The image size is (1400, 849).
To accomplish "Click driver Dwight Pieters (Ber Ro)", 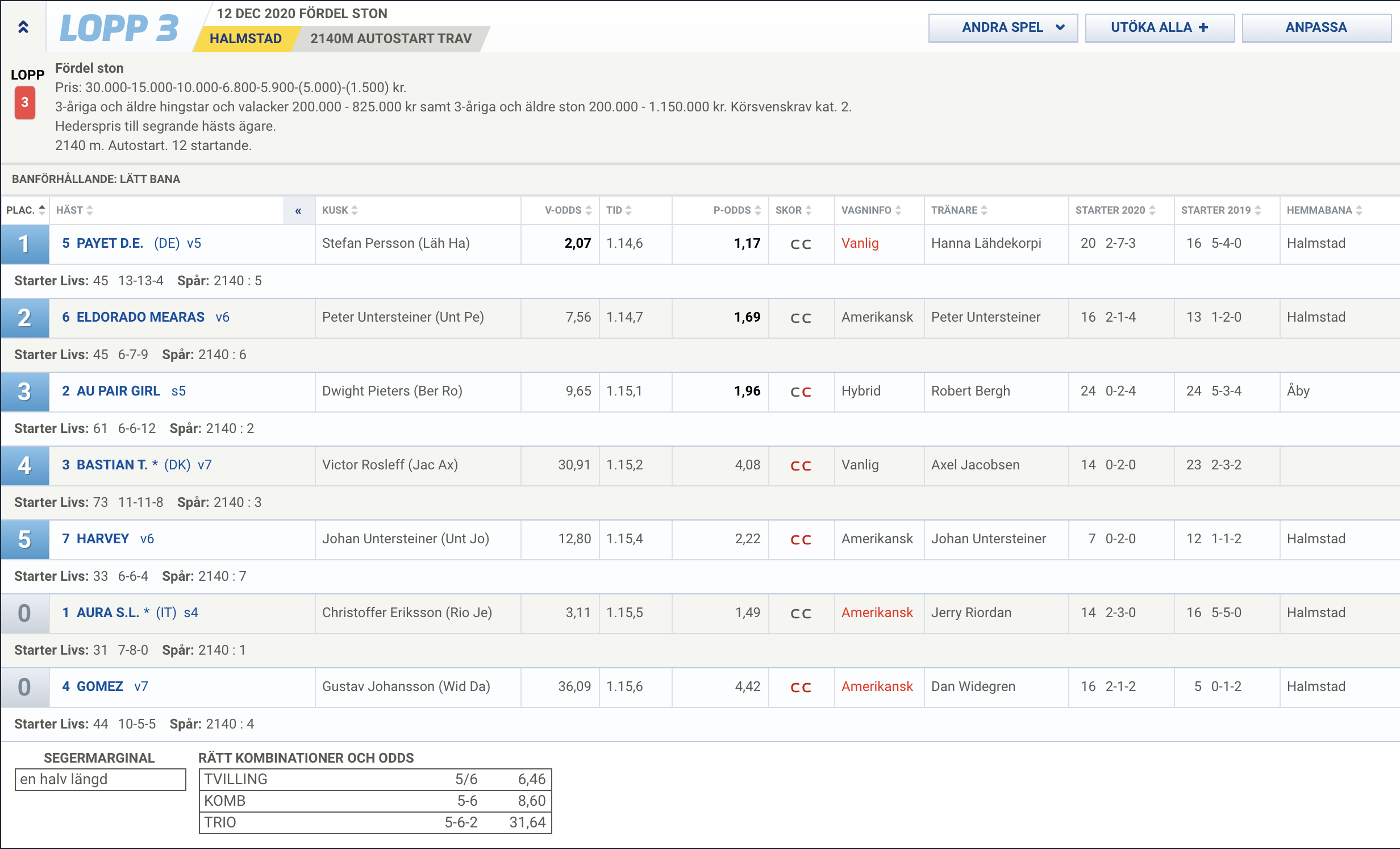I will [x=392, y=391].
